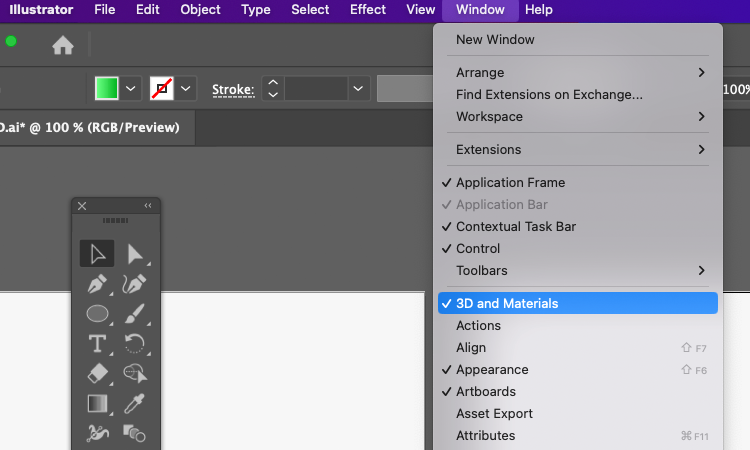Open the Effect menu
This screenshot has height=450, width=750.
pos(367,10)
